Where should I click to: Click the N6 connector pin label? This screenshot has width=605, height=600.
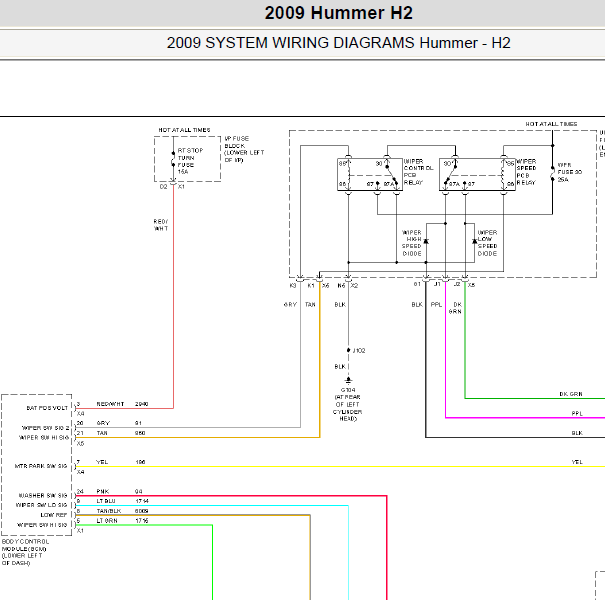point(341,286)
